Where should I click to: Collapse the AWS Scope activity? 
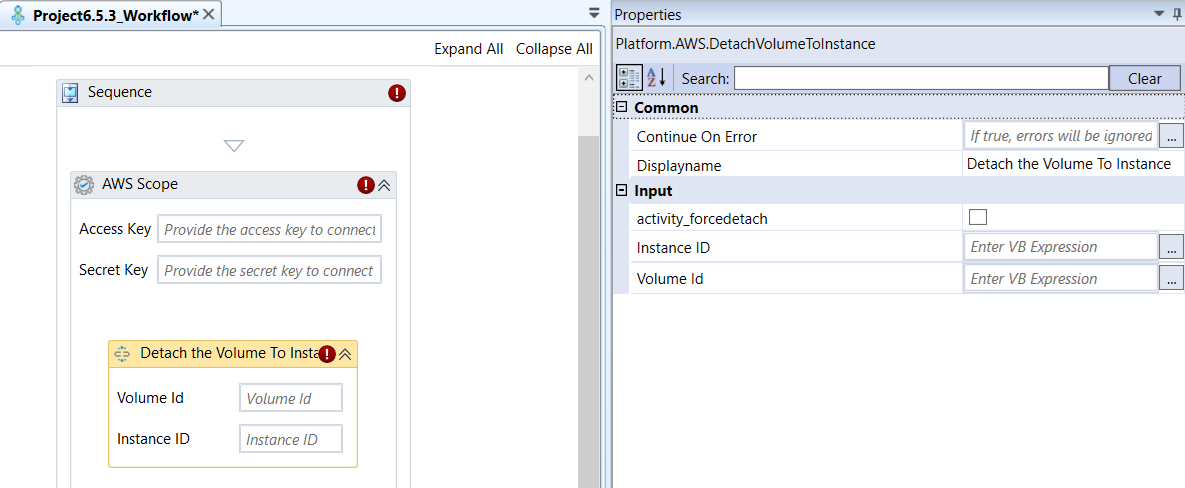click(x=384, y=185)
